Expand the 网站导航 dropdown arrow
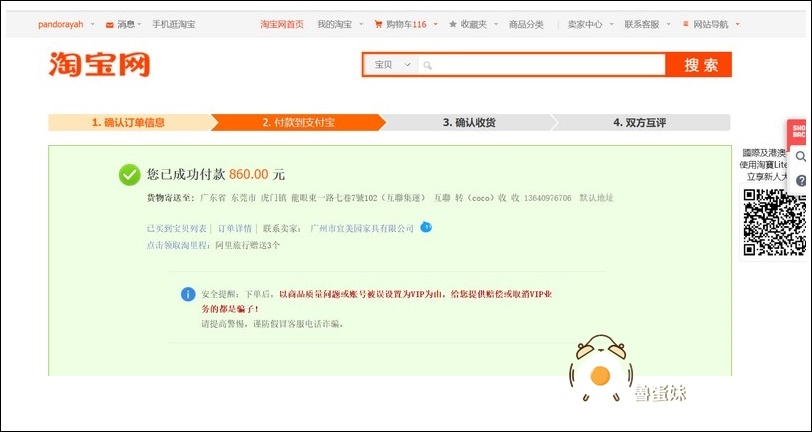The height and width of the screenshot is (432, 812). pyautogui.click(x=737, y=24)
